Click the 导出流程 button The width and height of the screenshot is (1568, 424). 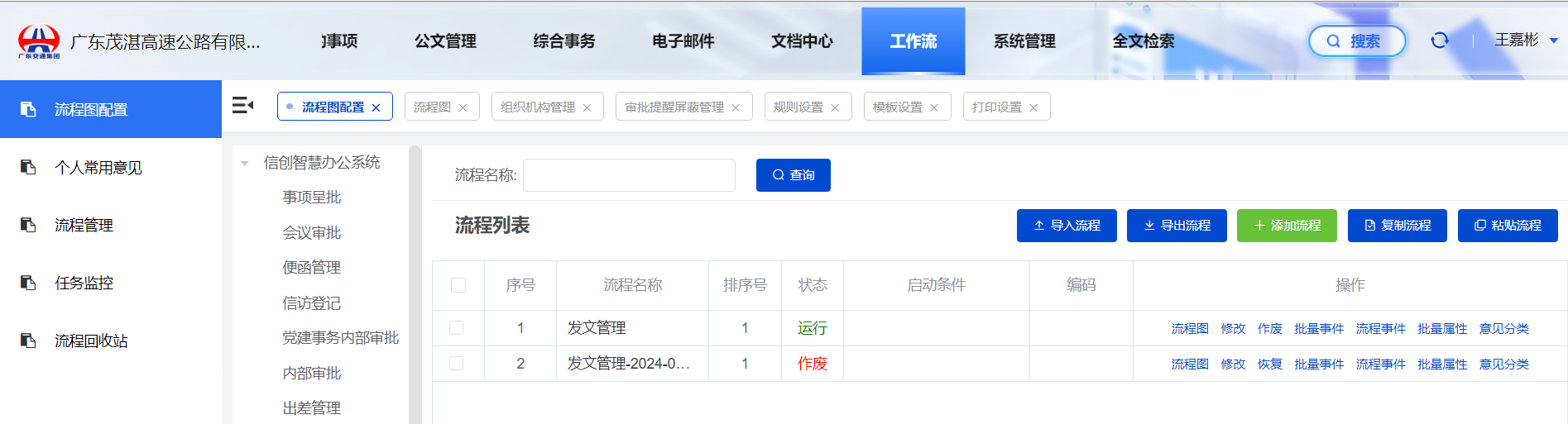(1177, 226)
